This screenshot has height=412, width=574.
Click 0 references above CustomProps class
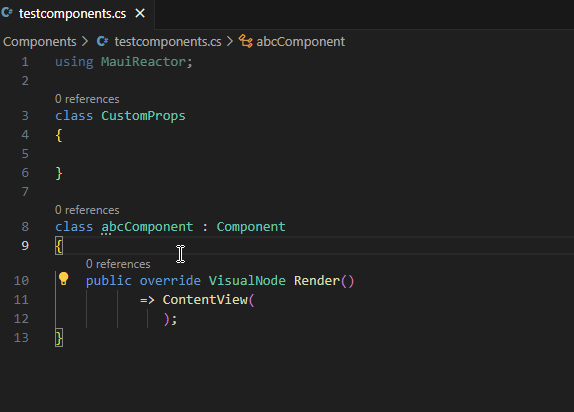(87, 99)
